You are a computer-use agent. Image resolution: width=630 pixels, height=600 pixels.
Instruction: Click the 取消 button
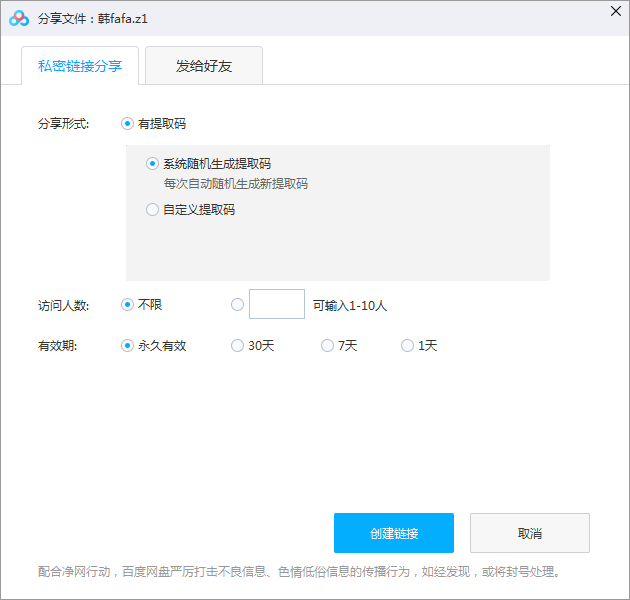(529, 533)
